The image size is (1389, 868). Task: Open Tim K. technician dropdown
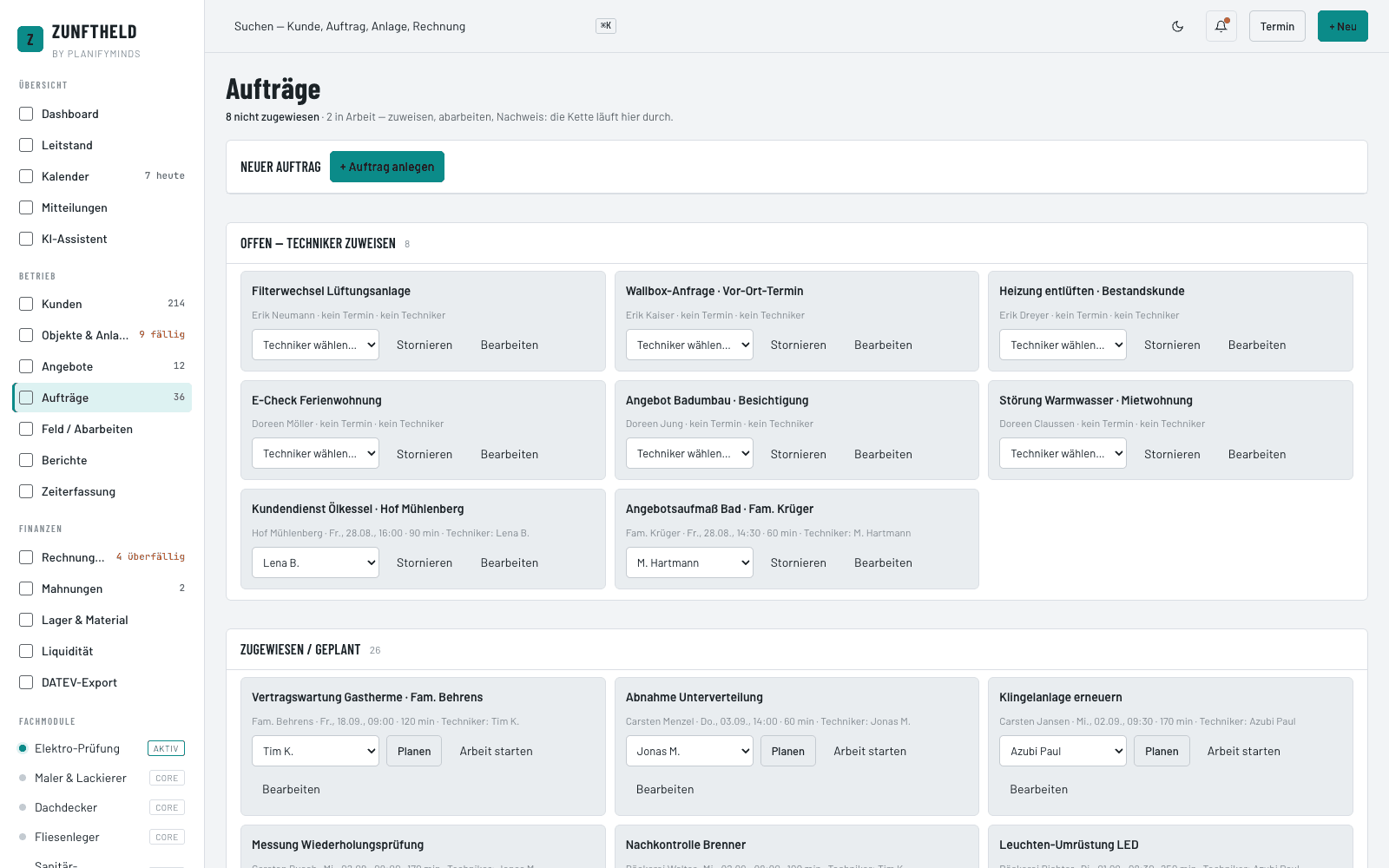click(x=315, y=751)
